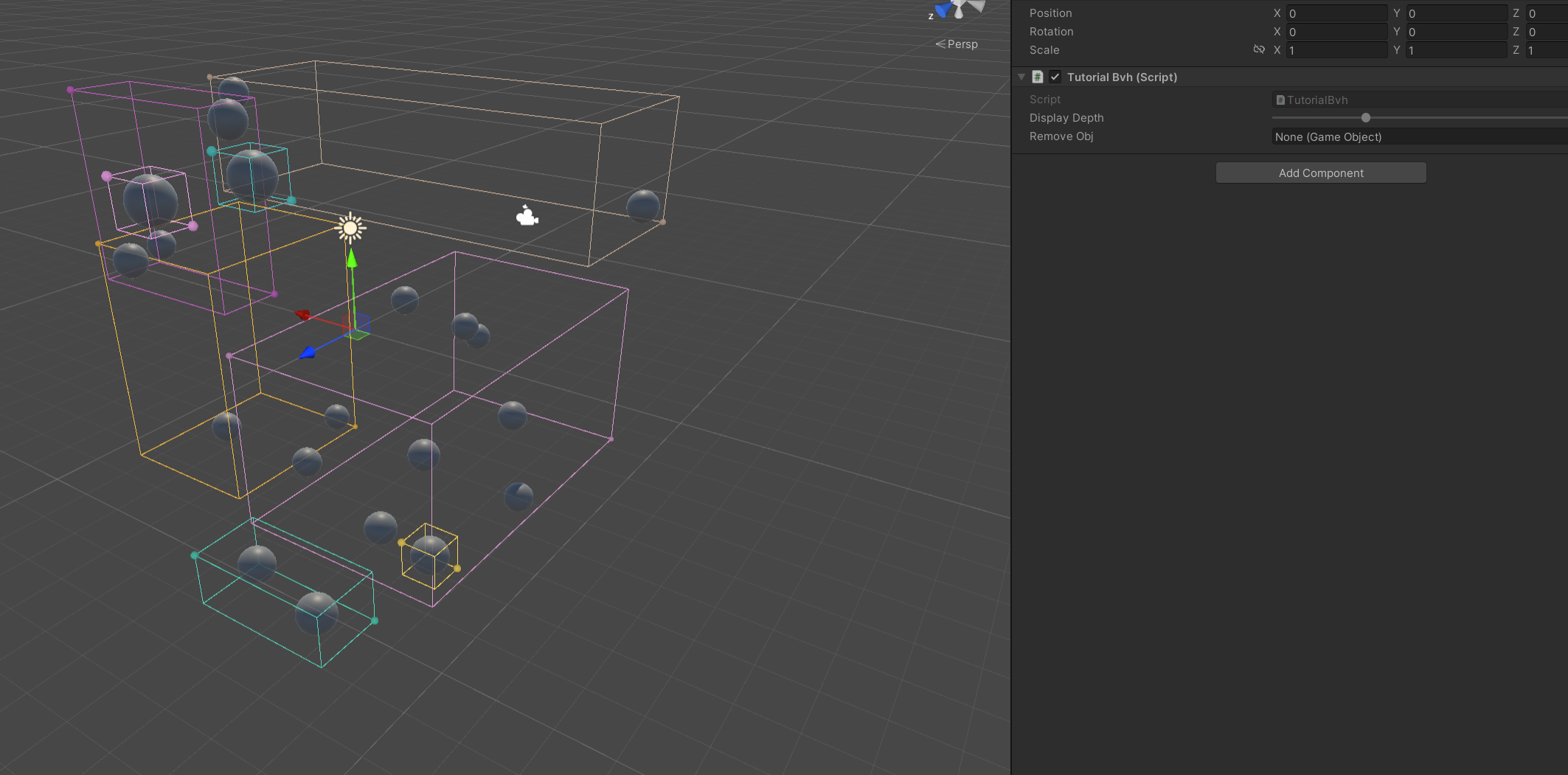The width and height of the screenshot is (1568, 775).
Task: Click the camera gizmo icon in the viewport
Action: coord(527,215)
